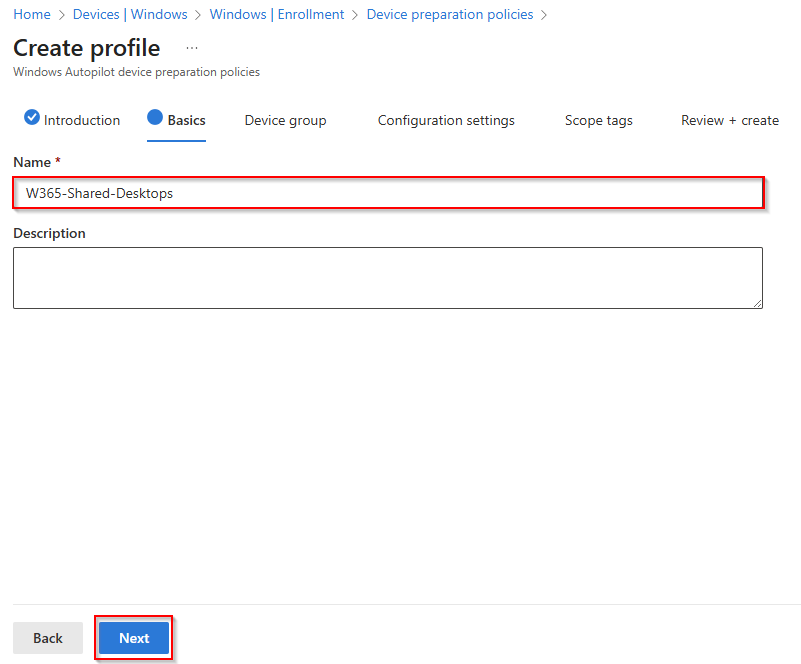Image resolution: width=801 pixels, height=664 pixels.
Task: Click the chevron after Device preparation policies
Action: coord(543,15)
